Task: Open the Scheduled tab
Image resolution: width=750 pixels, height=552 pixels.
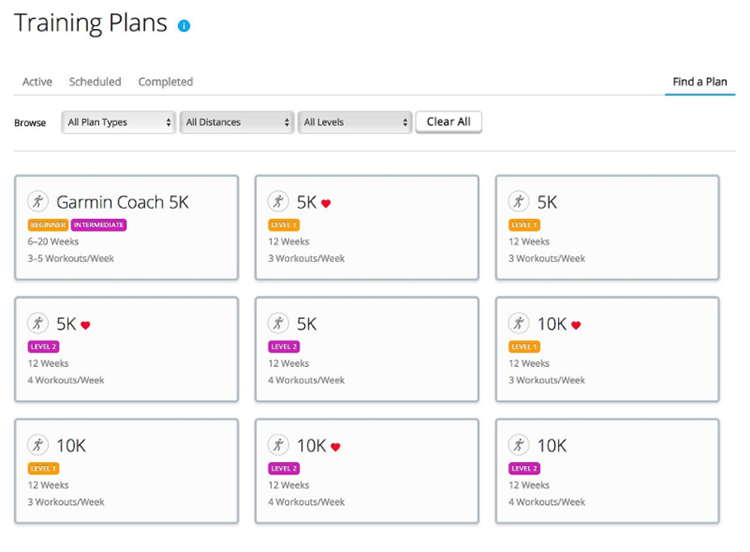Action: pos(95,82)
